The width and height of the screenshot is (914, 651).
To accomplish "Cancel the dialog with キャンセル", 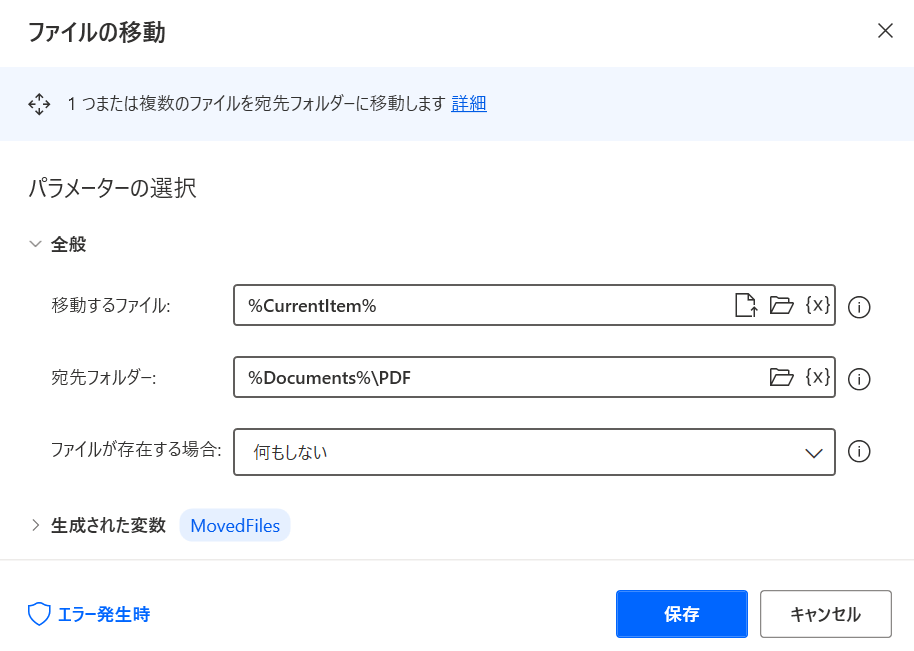I will point(825,614).
